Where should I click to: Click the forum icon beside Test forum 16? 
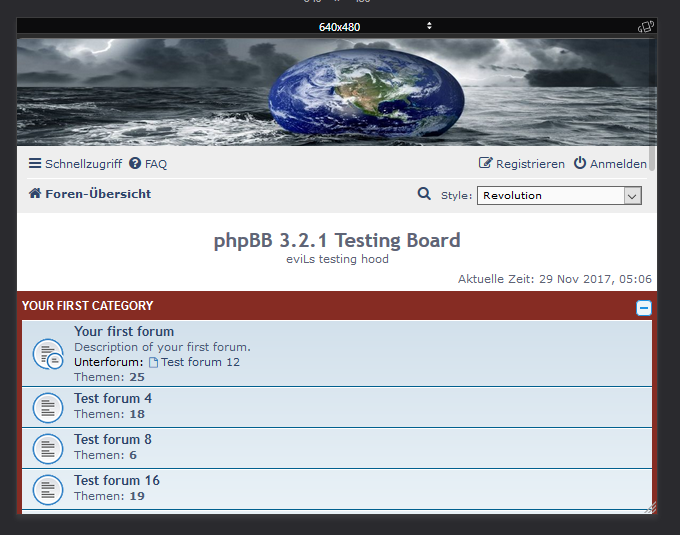point(48,489)
